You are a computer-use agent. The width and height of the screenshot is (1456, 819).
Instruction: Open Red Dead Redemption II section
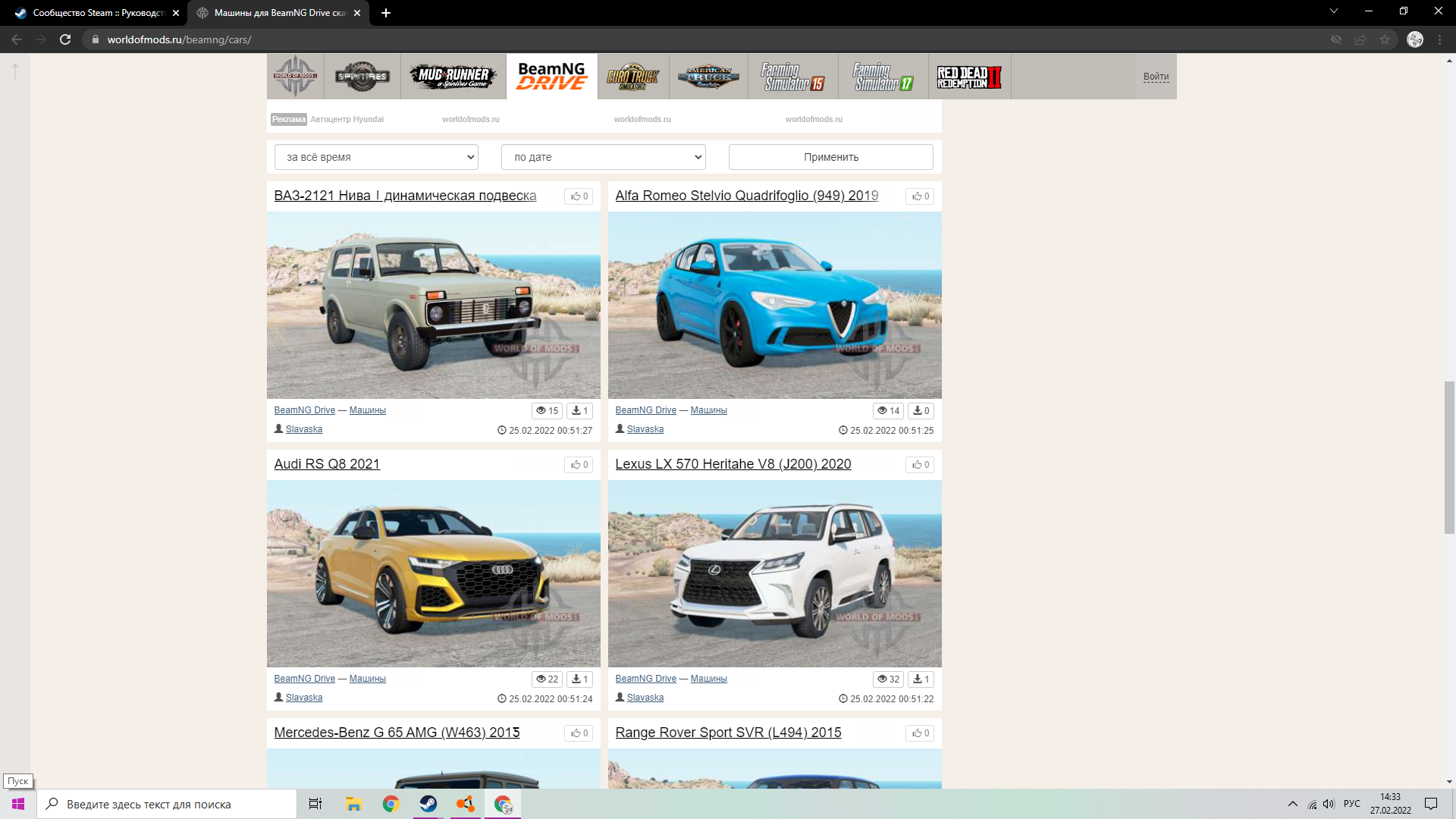969,76
